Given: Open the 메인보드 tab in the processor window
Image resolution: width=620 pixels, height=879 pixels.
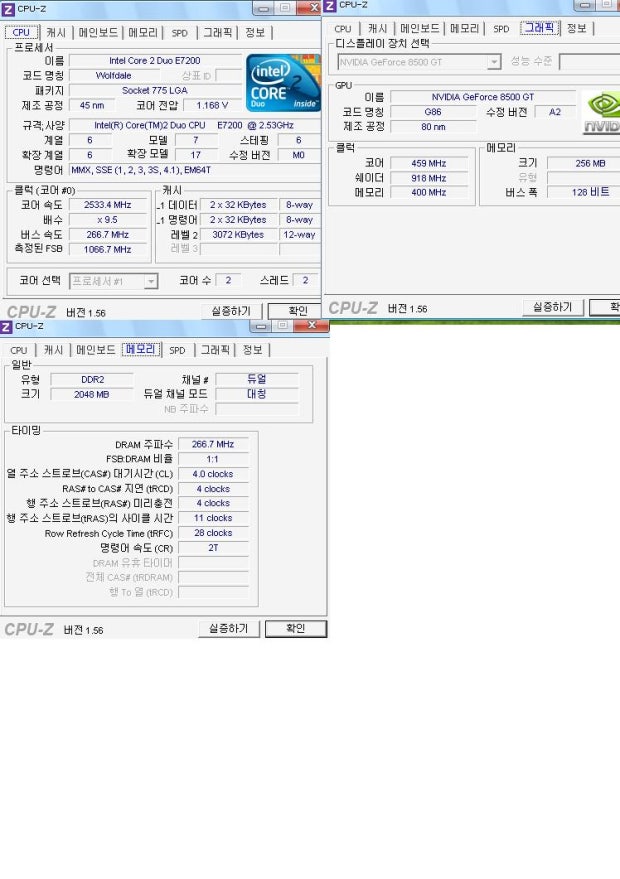Looking at the screenshot, I should click(x=98, y=33).
